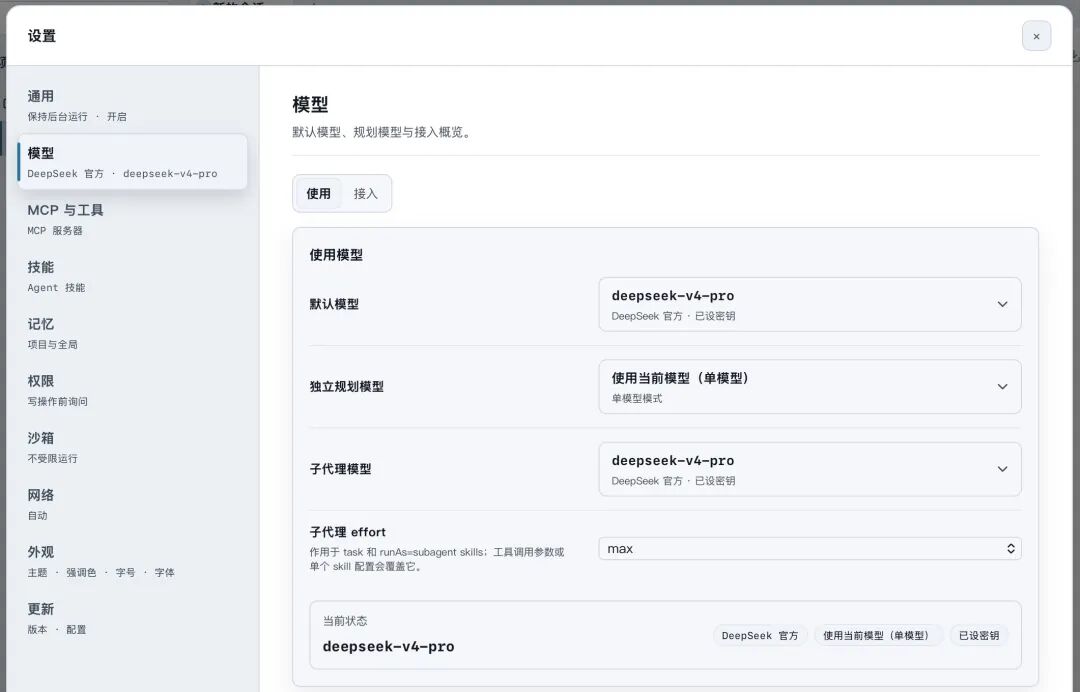Screen dimensions: 1080x692
Task: Click the 单模型模式 hint text
Action: pyautogui.click(x=637, y=399)
